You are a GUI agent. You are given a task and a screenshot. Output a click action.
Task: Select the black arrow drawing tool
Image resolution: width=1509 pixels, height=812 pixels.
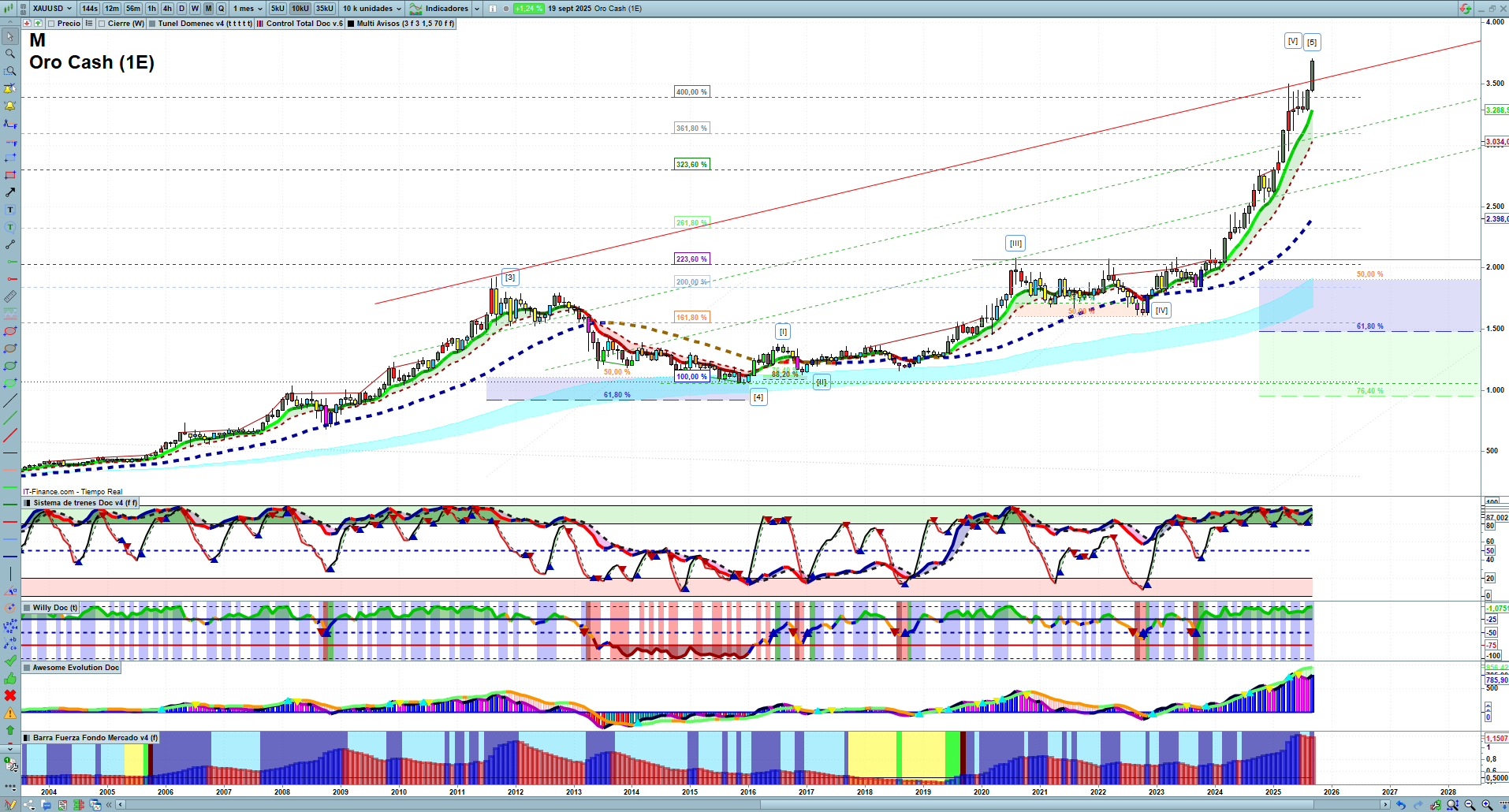click(x=10, y=192)
